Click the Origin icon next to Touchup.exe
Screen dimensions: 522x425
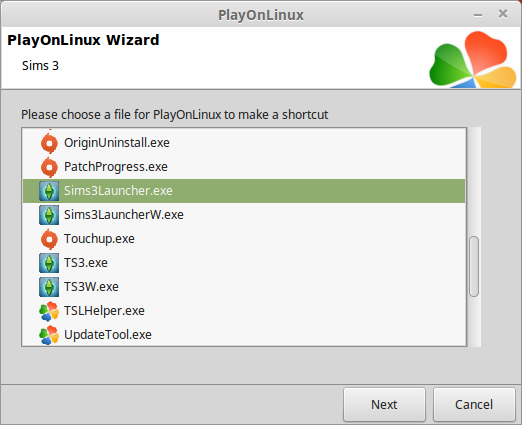pos(49,239)
